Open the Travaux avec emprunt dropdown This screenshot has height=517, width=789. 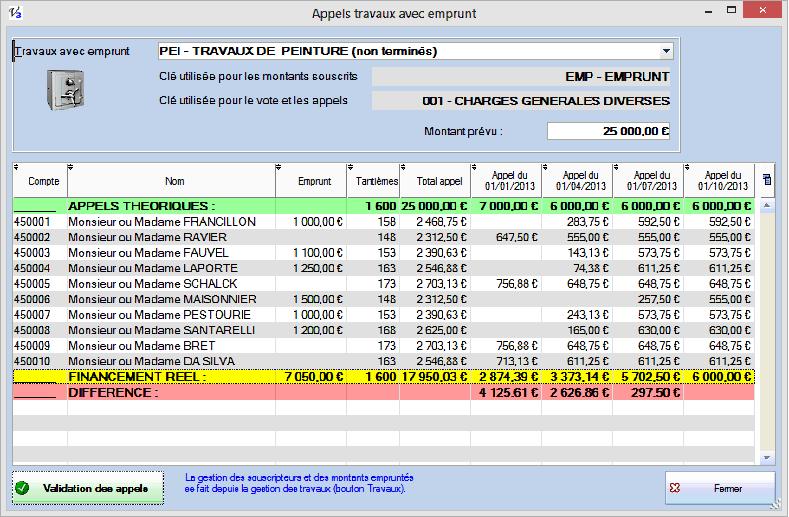(666, 51)
